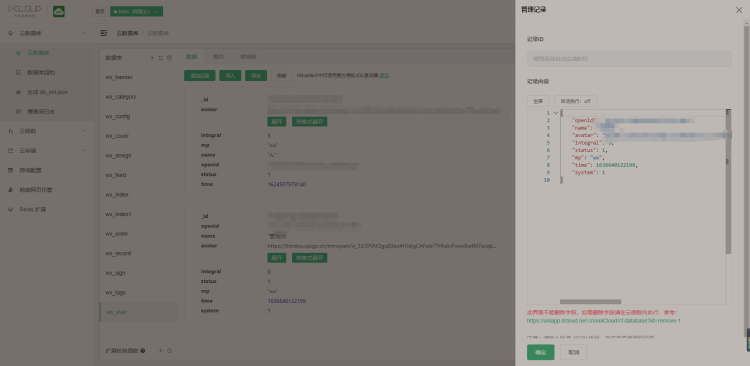
Task: Select the wx_config table
Action: click(139, 116)
